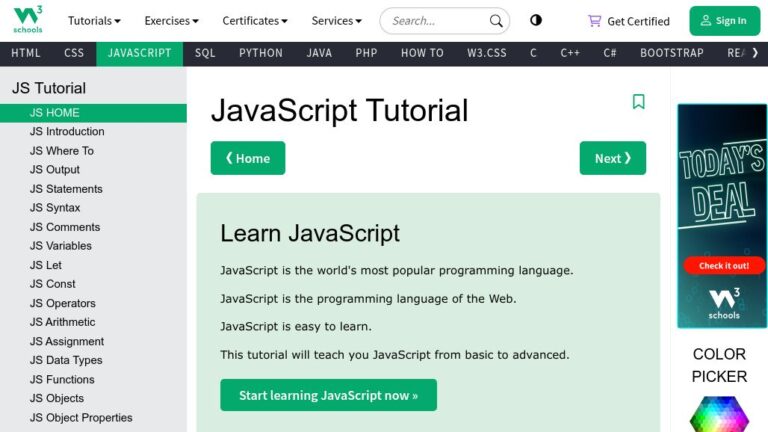Open JS Statements in sidebar

click(x=93, y=189)
